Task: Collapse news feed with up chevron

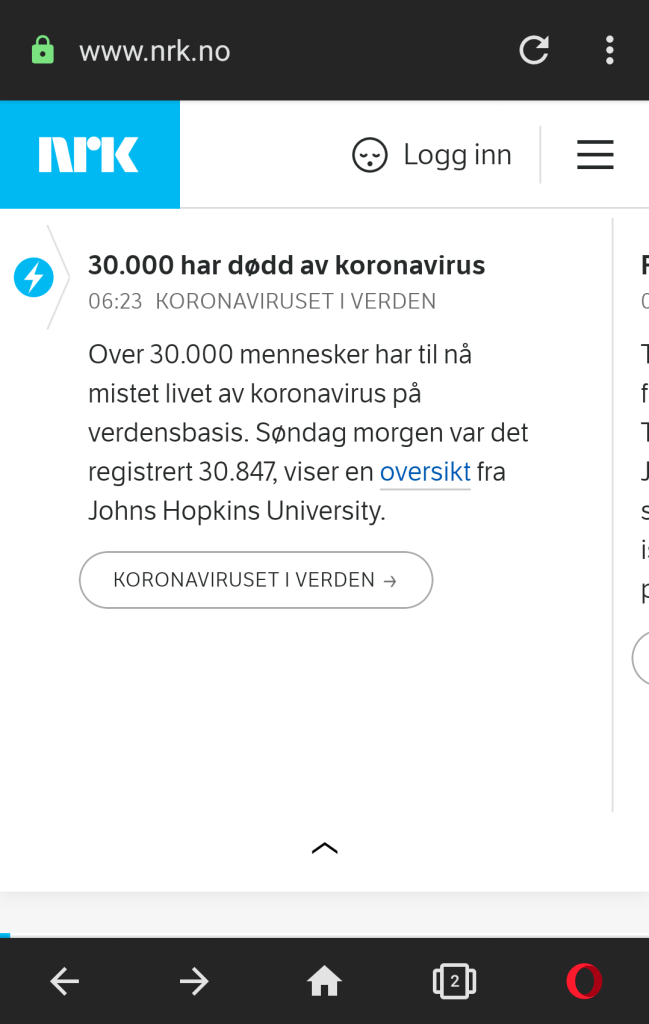Action: click(325, 848)
